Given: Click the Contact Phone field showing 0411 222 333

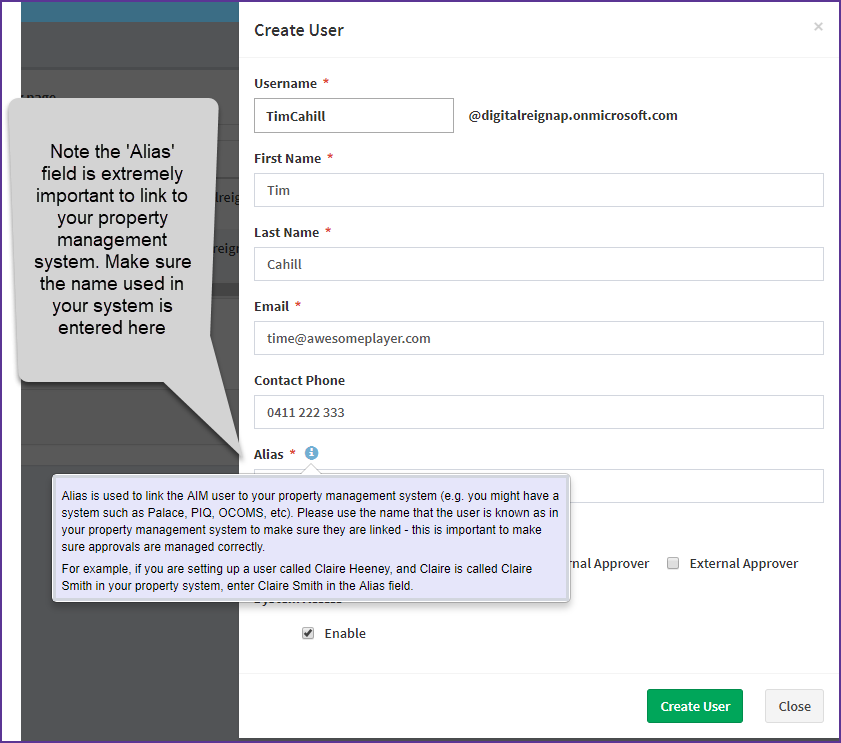Looking at the screenshot, I should (539, 412).
